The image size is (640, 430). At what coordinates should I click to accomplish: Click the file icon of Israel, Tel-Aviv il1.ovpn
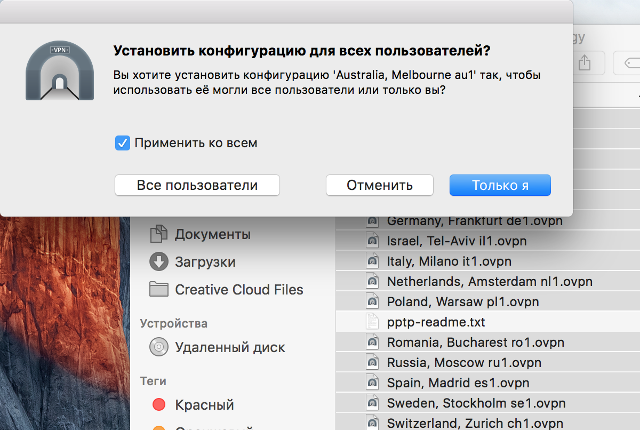[x=372, y=241]
